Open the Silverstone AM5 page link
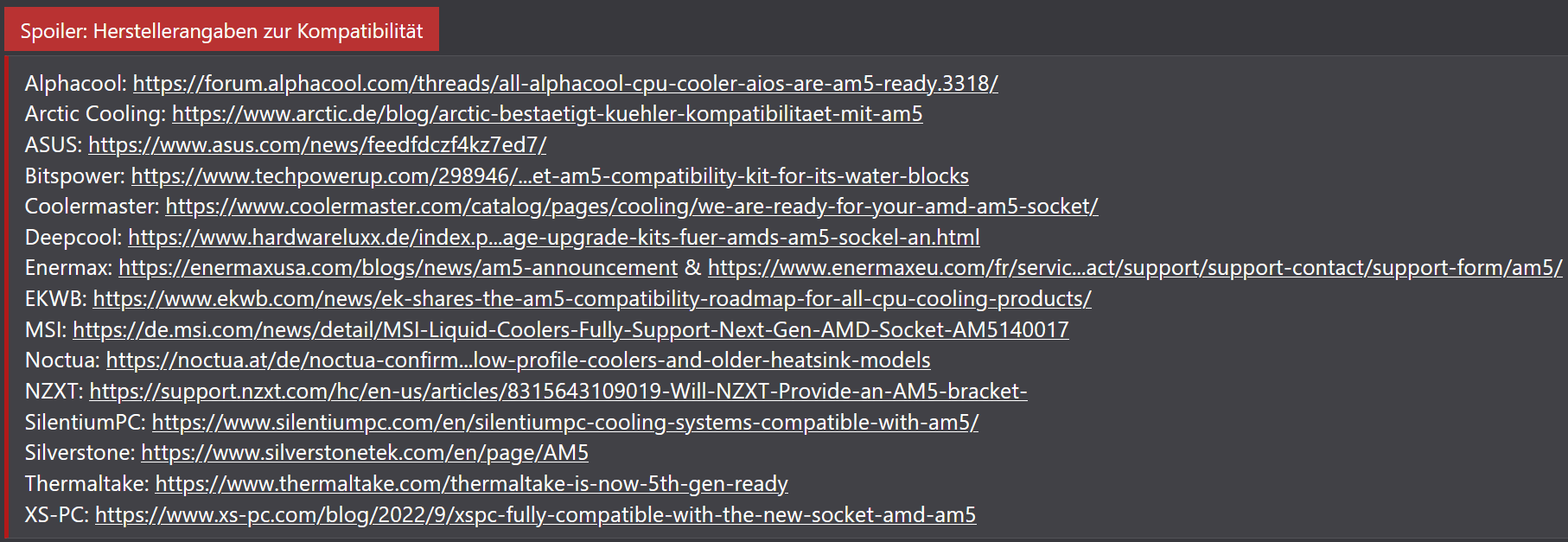The image size is (1568, 542). pos(365,452)
